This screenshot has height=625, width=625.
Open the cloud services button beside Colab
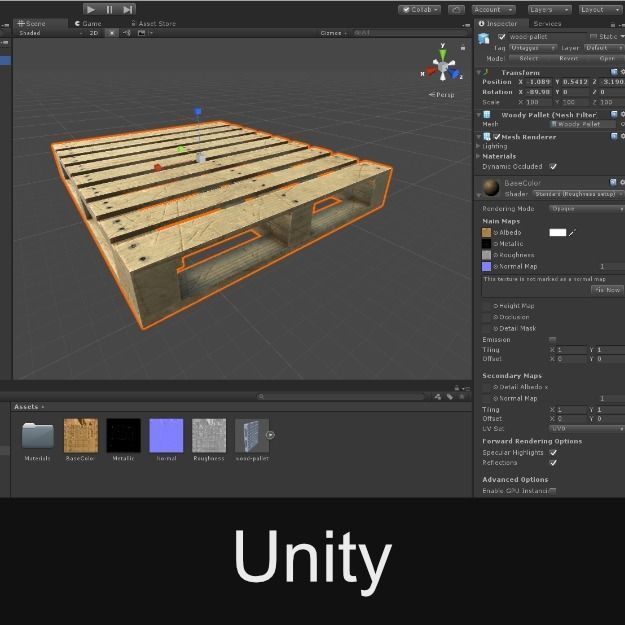coord(456,10)
